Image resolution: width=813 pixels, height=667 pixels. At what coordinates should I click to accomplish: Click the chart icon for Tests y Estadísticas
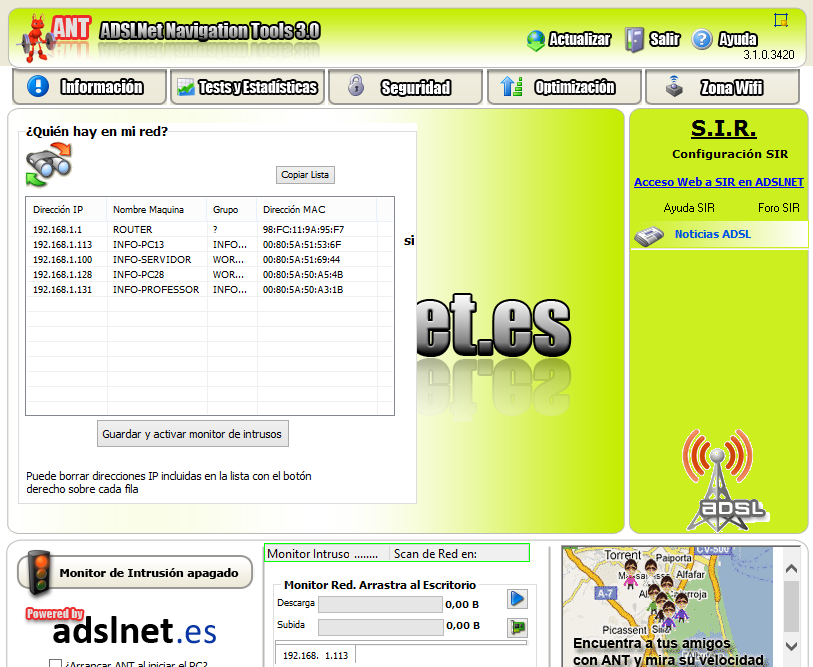pos(185,87)
